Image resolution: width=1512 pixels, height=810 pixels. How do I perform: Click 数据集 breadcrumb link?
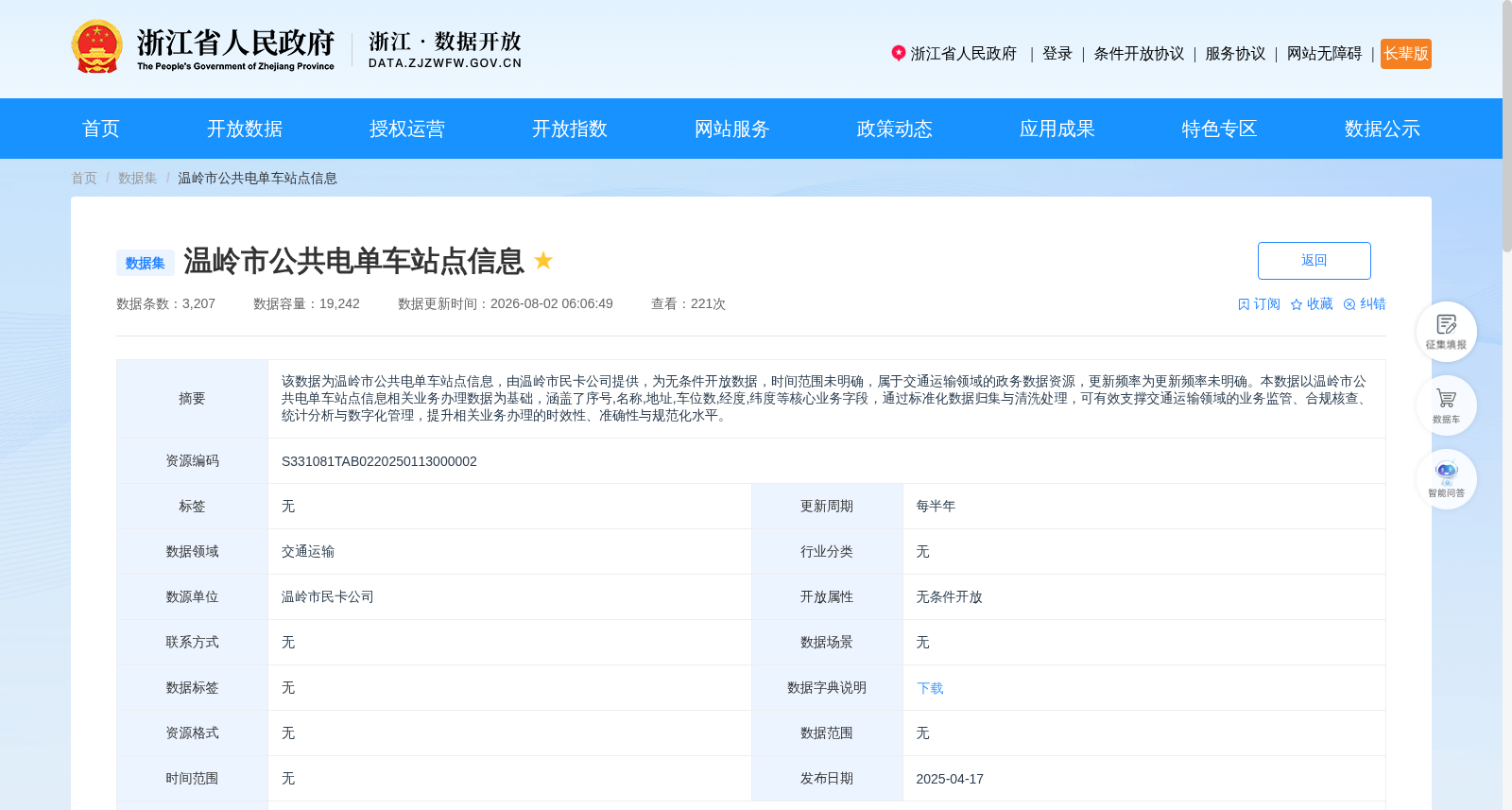pos(138,178)
